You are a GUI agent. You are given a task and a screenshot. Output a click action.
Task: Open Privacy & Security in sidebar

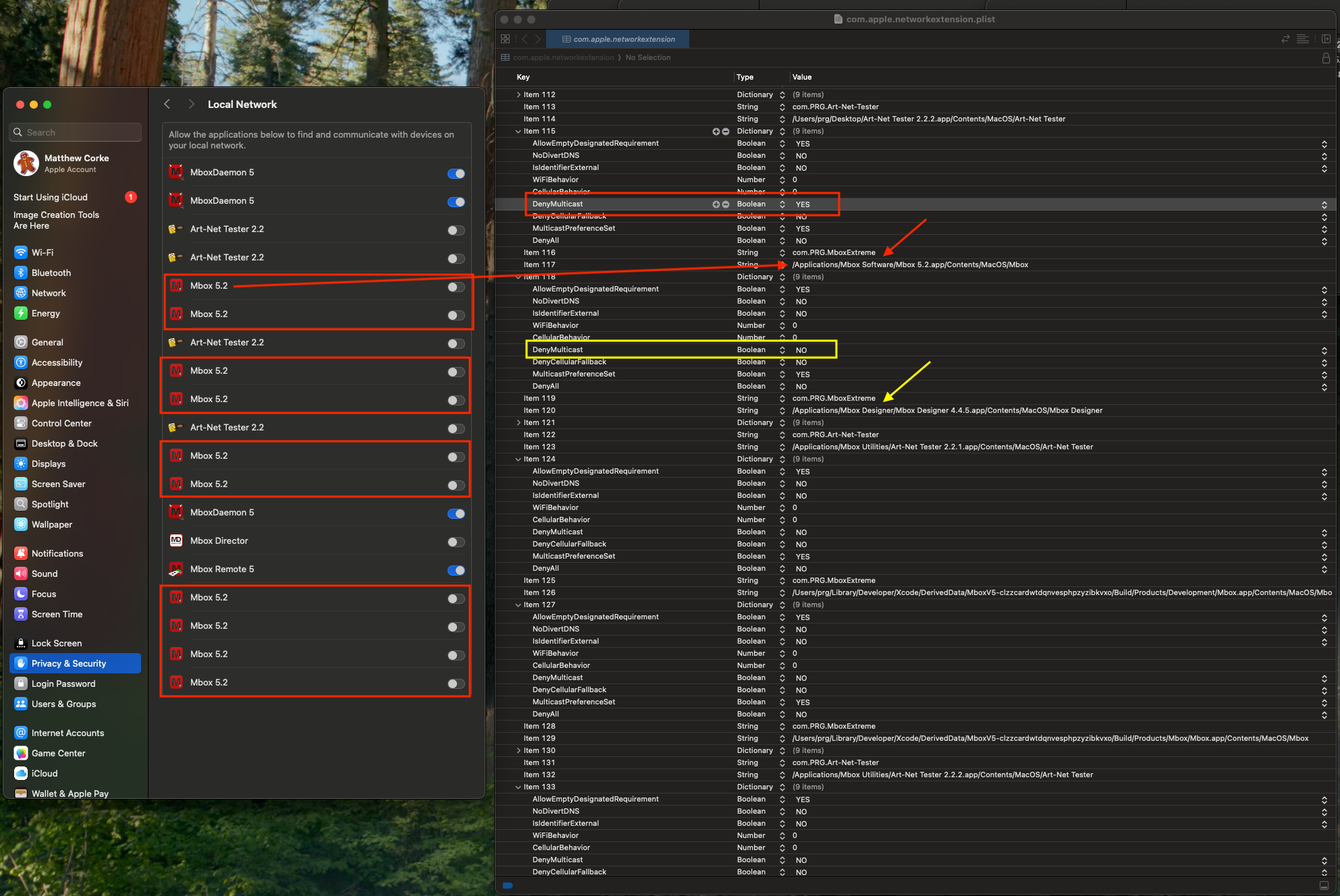point(75,663)
